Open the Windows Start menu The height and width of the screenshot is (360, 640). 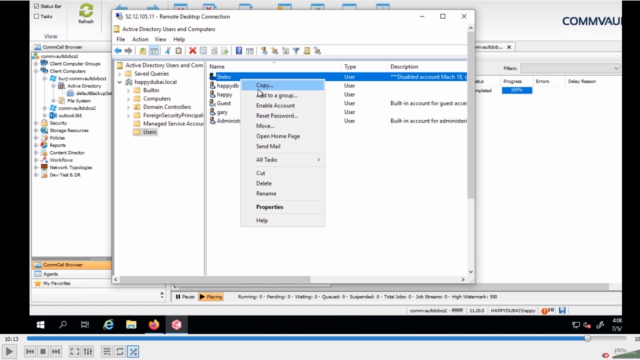[x=40, y=325]
